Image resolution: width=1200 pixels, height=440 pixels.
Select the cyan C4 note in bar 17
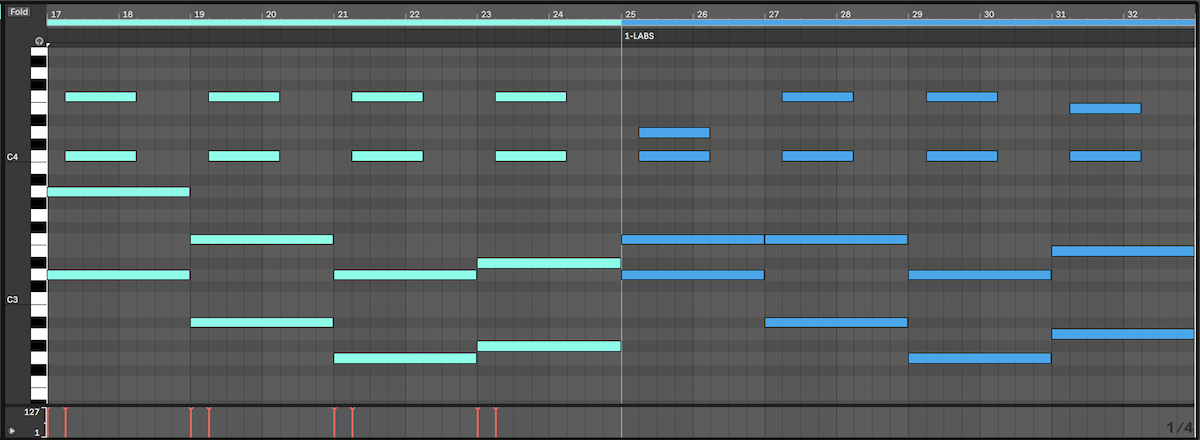(x=100, y=156)
